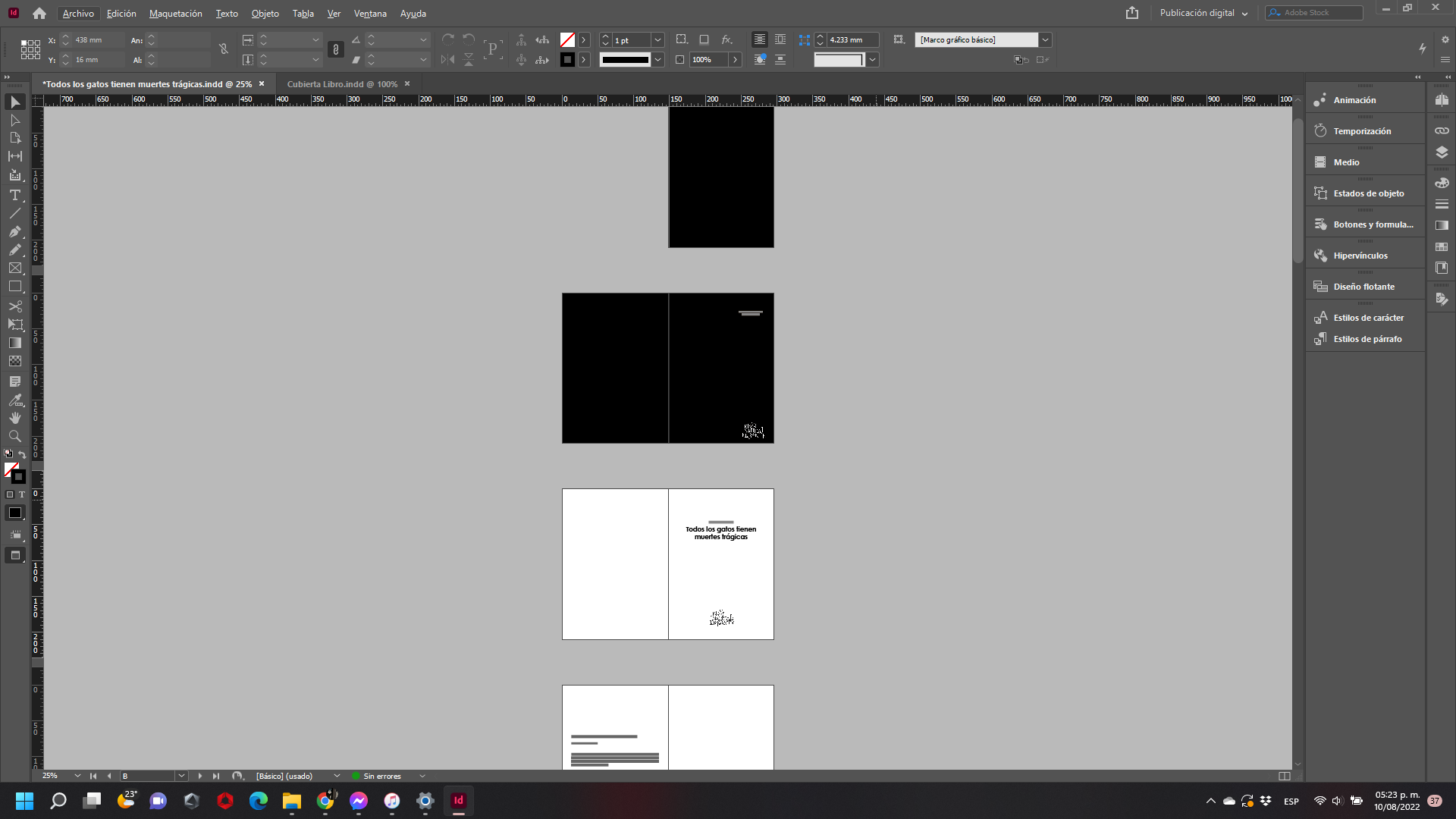Image resolution: width=1456 pixels, height=819 pixels.
Task: Expand the stroke weight 1 pt dropdown
Action: (x=657, y=39)
